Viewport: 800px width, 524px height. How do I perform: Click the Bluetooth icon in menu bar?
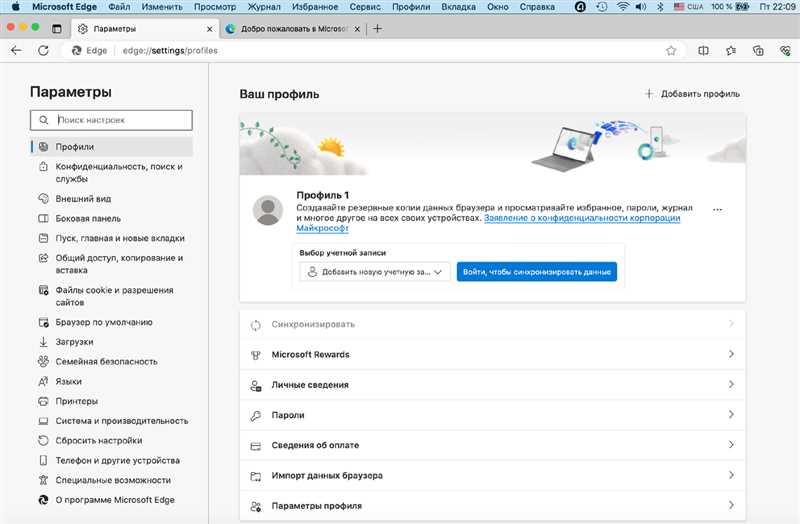coord(660,7)
